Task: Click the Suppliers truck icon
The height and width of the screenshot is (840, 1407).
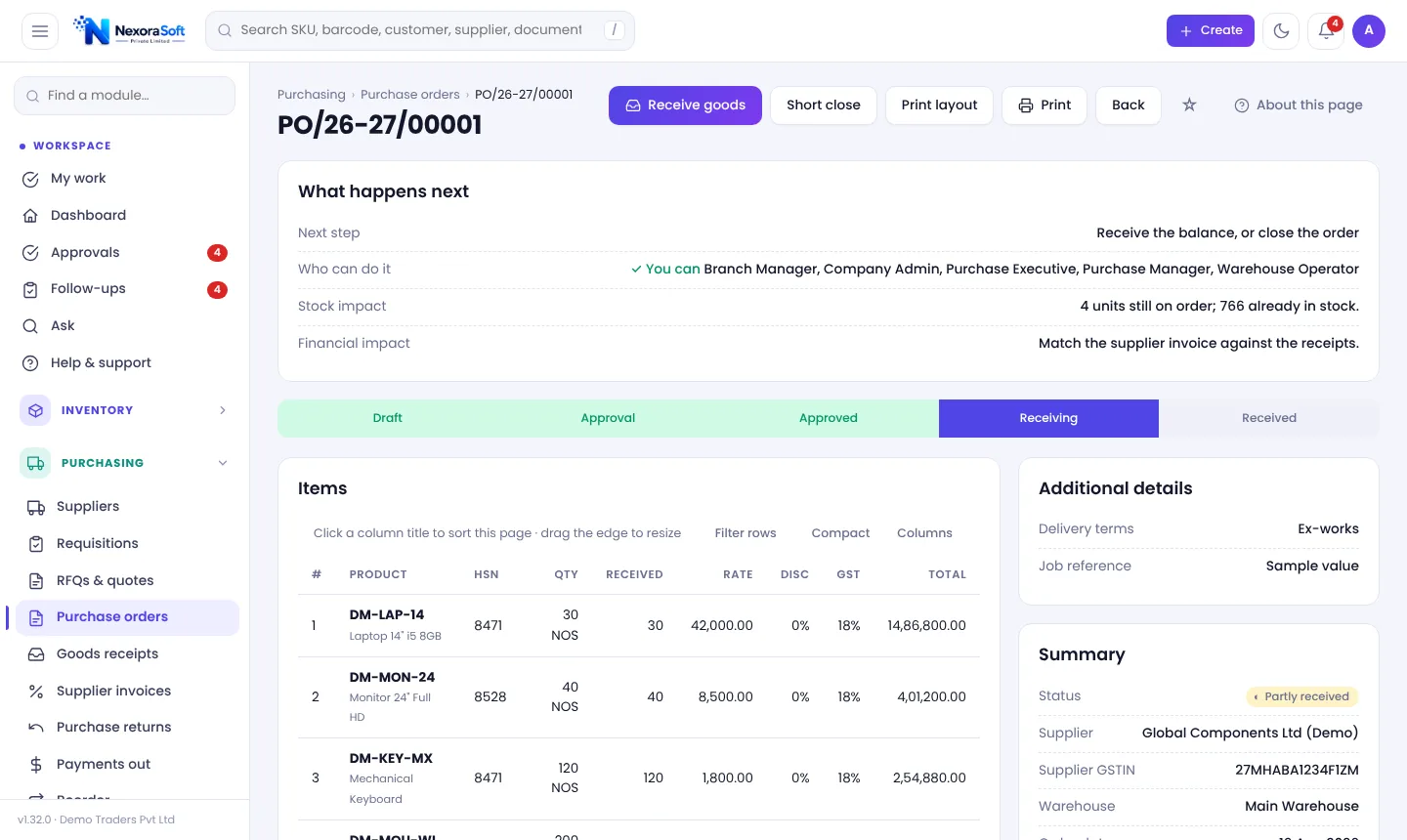Action: (x=36, y=507)
